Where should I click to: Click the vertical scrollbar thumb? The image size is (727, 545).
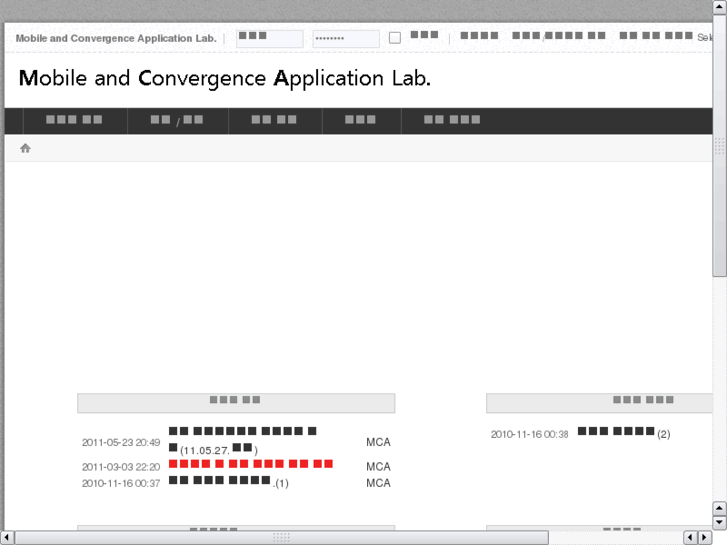coord(720,145)
